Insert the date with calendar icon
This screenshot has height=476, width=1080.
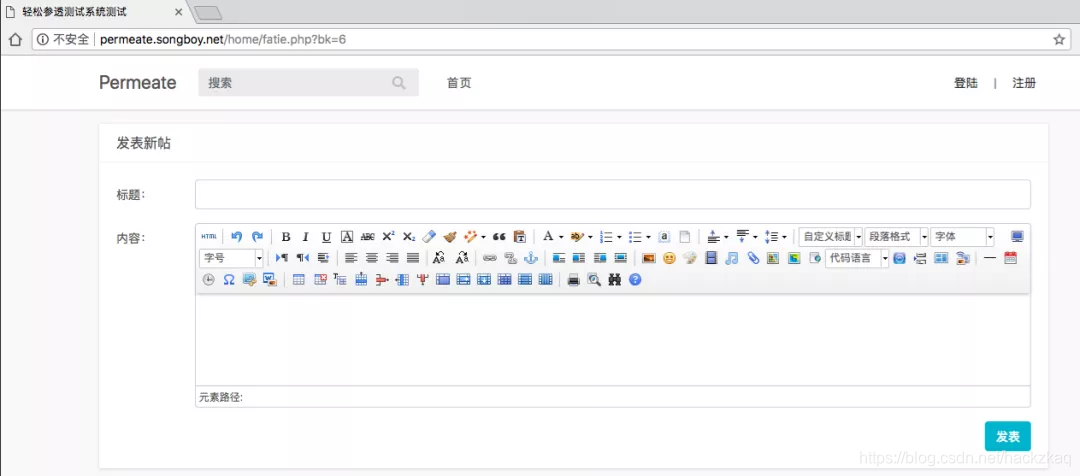pos(1010,258)
